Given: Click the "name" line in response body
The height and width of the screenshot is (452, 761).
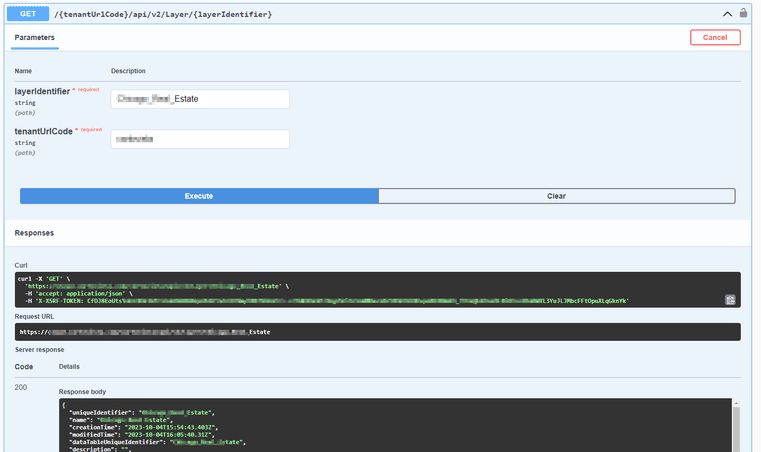Looking at the screenshot, I should pyautogui.click(x=121, y=420).
